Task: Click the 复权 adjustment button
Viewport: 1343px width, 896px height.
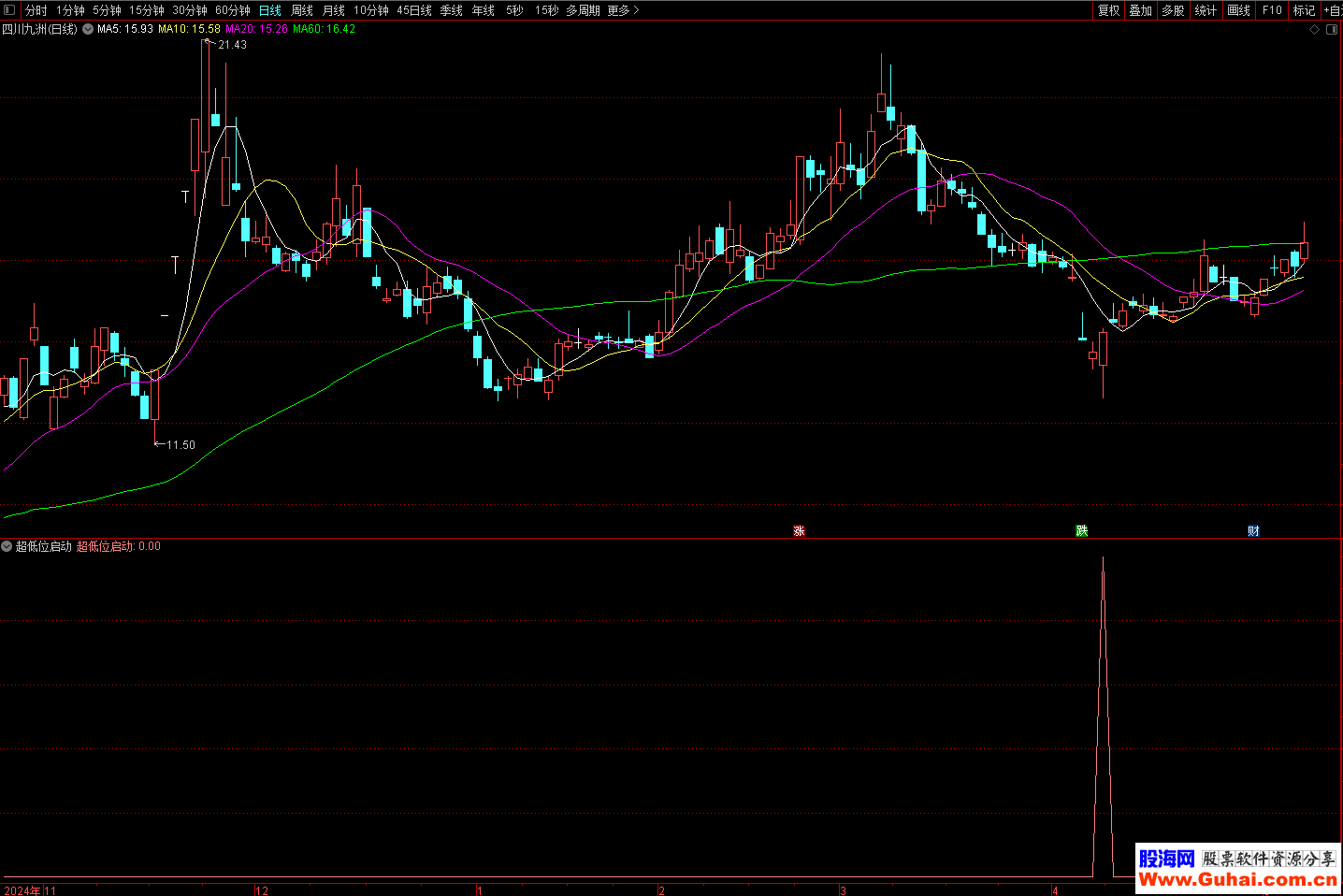Action: 1109,10
